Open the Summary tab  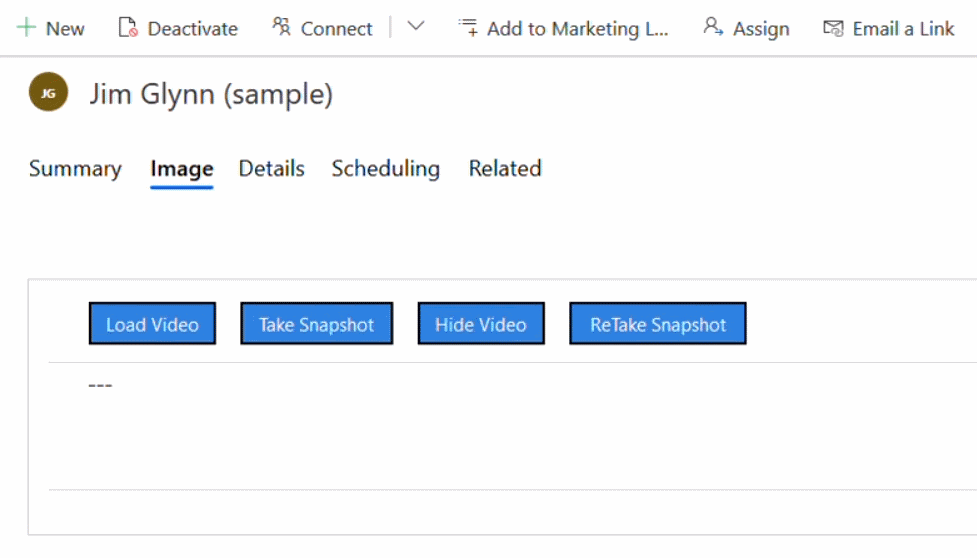tap(75, 169)
